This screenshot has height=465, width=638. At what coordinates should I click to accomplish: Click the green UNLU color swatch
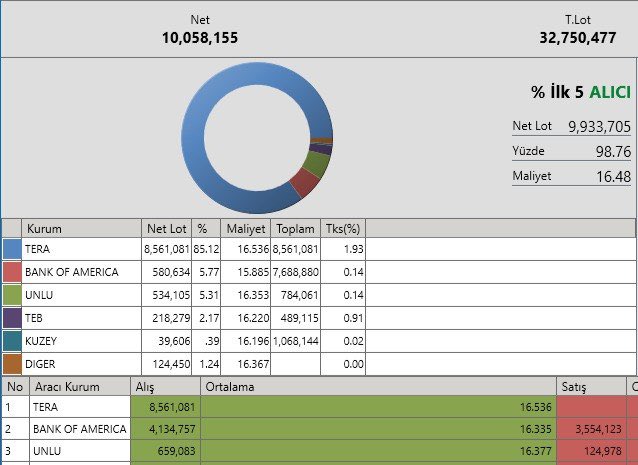pos(12,295)
